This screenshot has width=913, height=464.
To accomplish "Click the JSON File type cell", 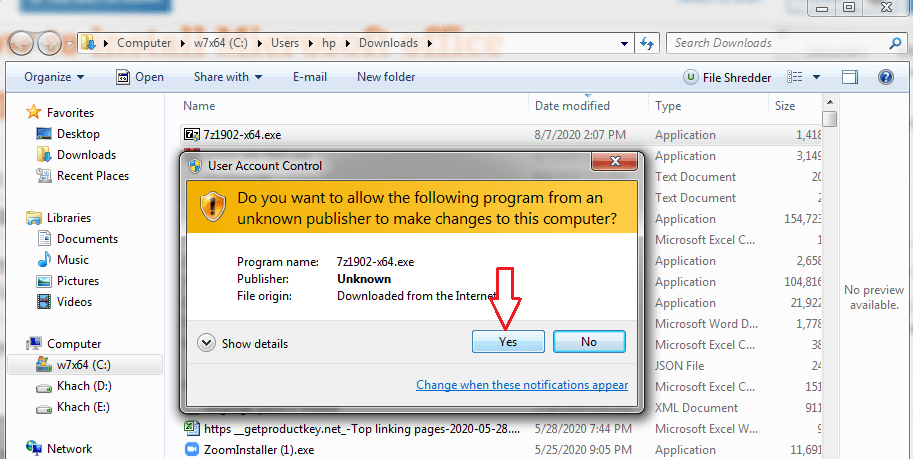I will (x=680, y=366).
